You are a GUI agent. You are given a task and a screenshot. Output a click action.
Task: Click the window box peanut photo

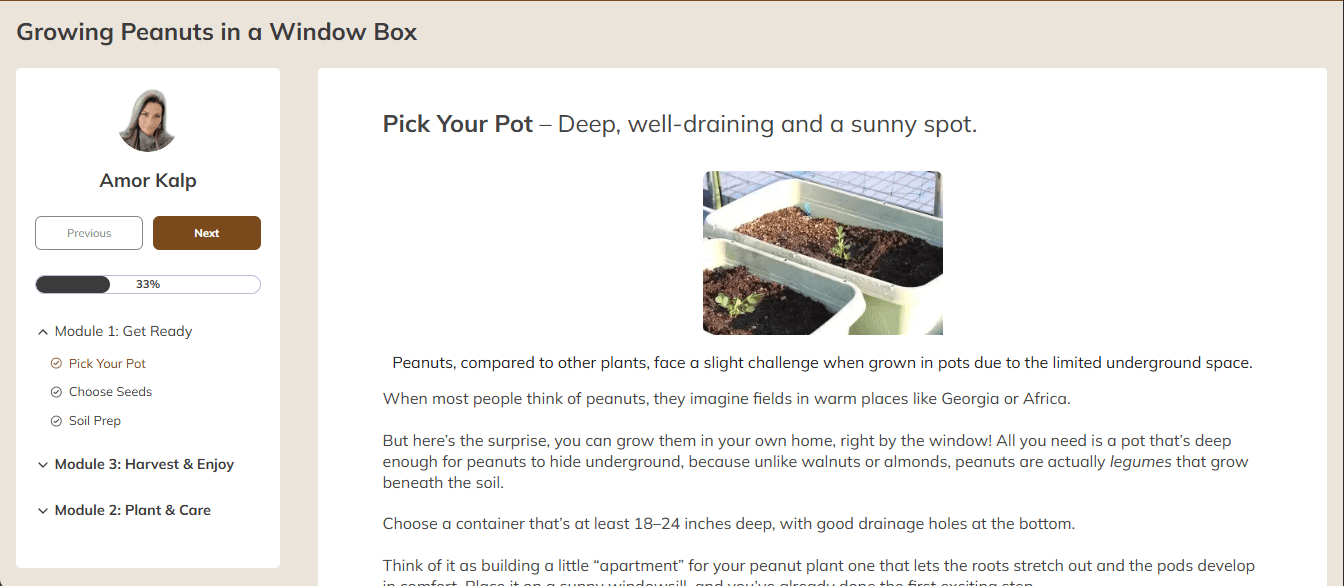(823, 253)
